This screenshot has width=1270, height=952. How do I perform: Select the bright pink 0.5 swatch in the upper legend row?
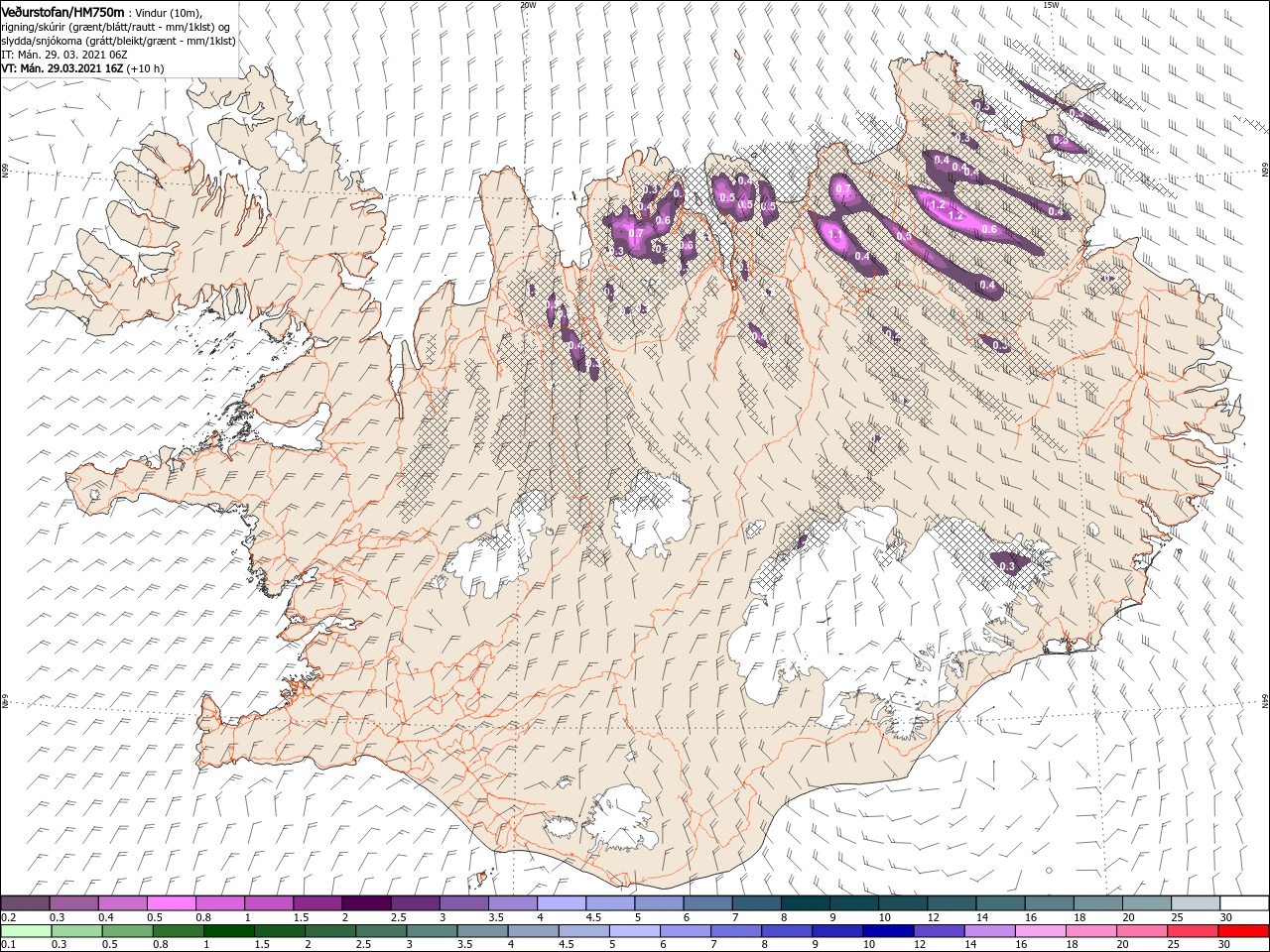(x=171, y=903)
